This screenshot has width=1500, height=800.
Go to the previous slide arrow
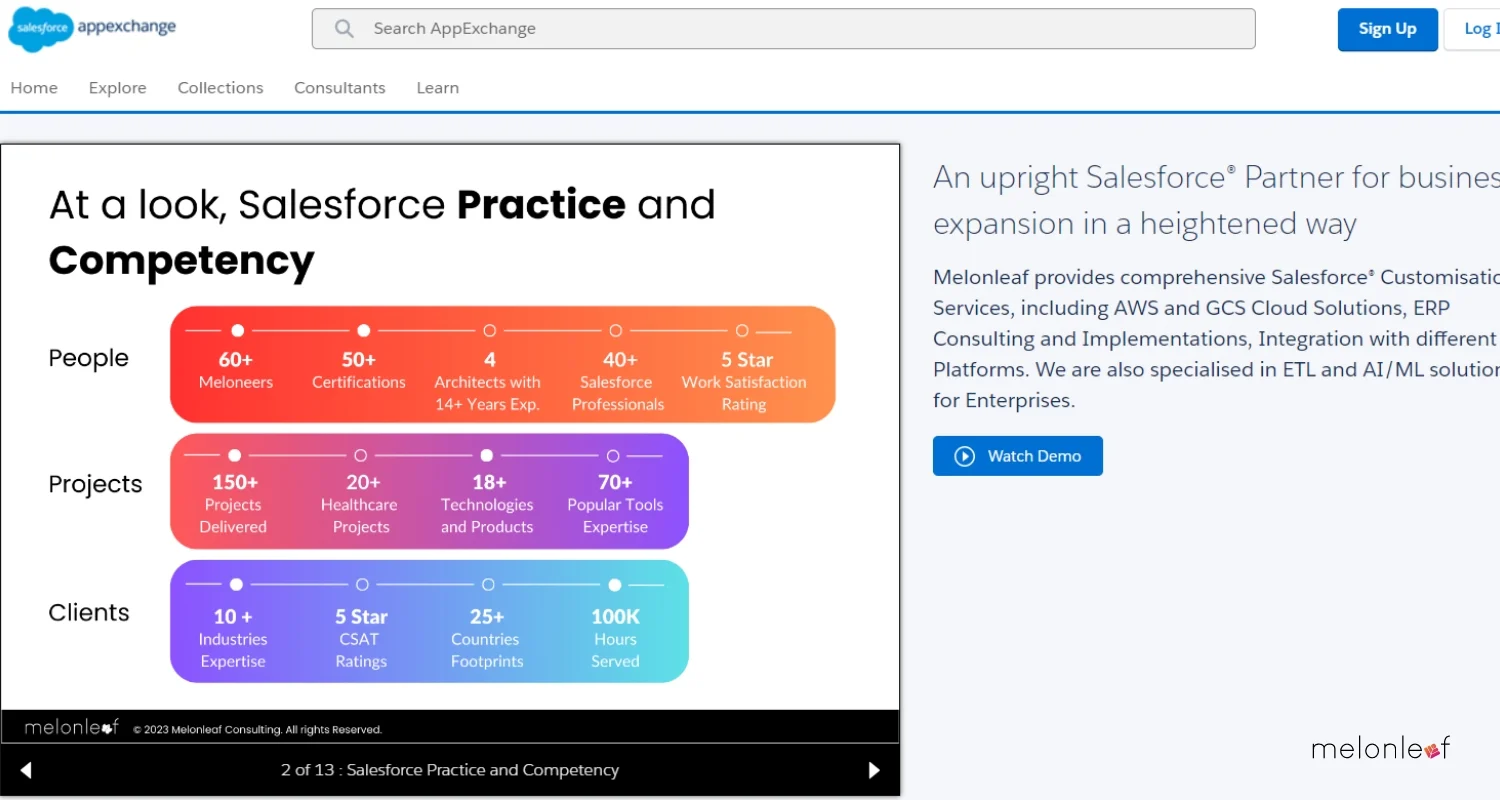27,770
